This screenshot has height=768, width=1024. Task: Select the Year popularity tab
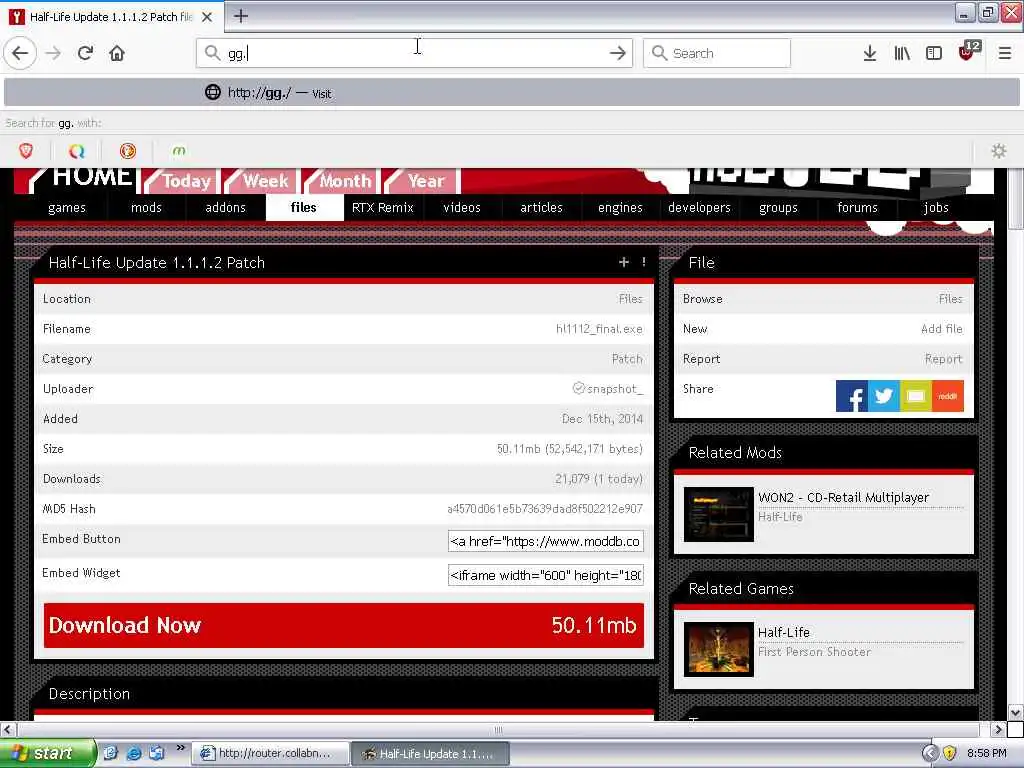[x=421, y=181]
